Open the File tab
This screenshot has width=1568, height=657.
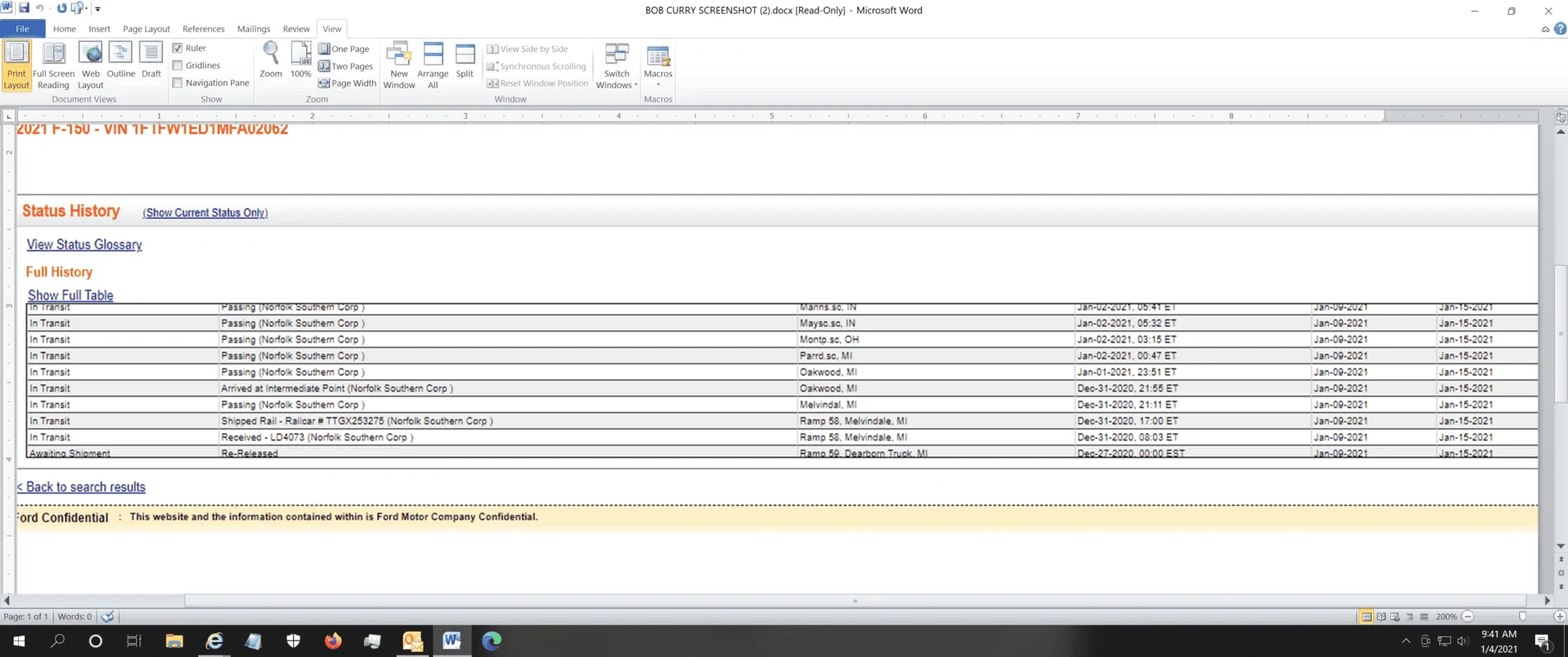tap(22, 29)
